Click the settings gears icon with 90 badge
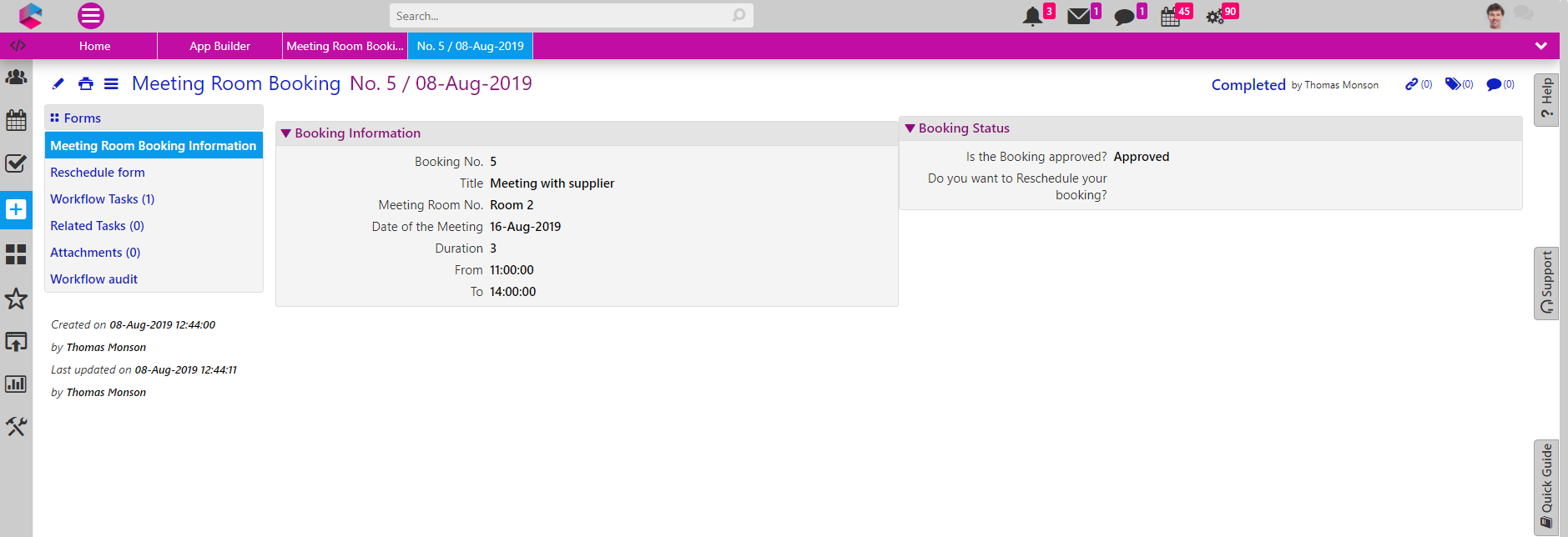1568x537 pixels. coord(1215,17)
